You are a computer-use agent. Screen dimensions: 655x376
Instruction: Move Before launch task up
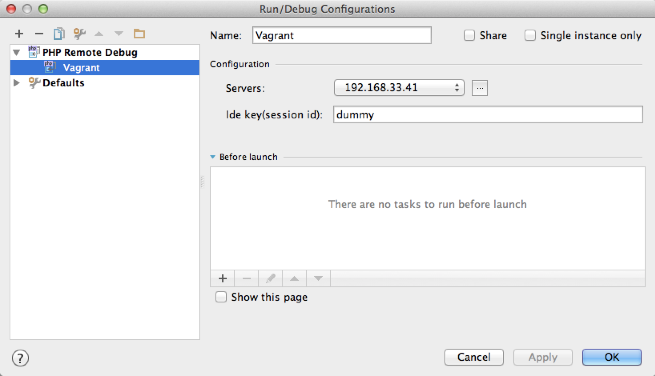294,278
